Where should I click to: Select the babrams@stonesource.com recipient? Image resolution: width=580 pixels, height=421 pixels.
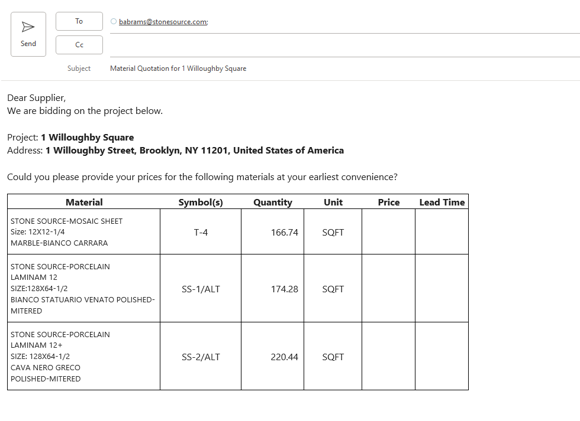163,22
